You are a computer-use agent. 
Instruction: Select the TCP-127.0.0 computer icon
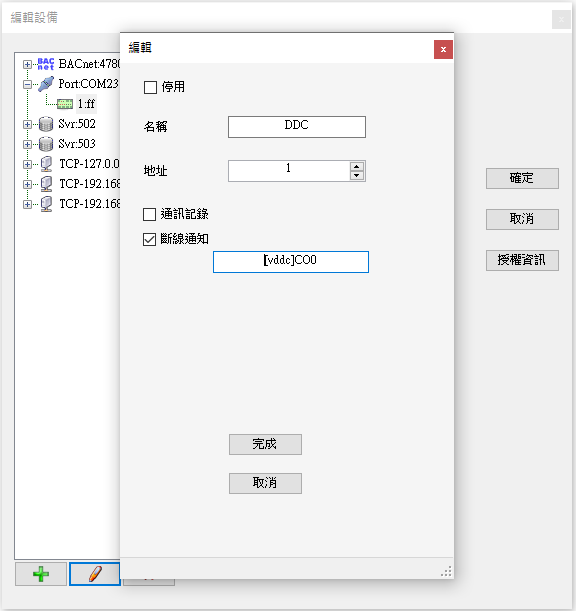(x=46, y=164)
